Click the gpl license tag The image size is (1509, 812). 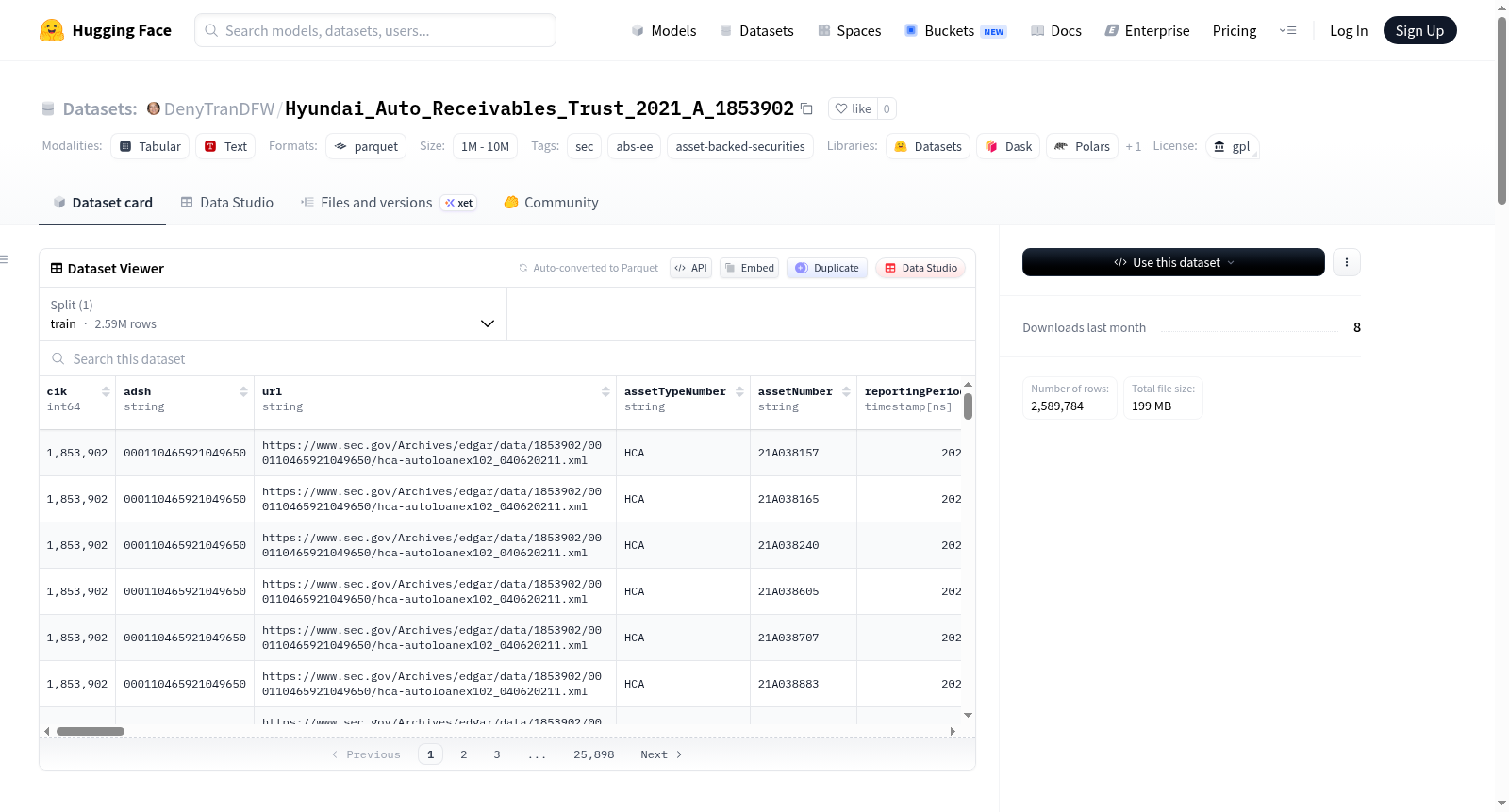pos(1232,146)
